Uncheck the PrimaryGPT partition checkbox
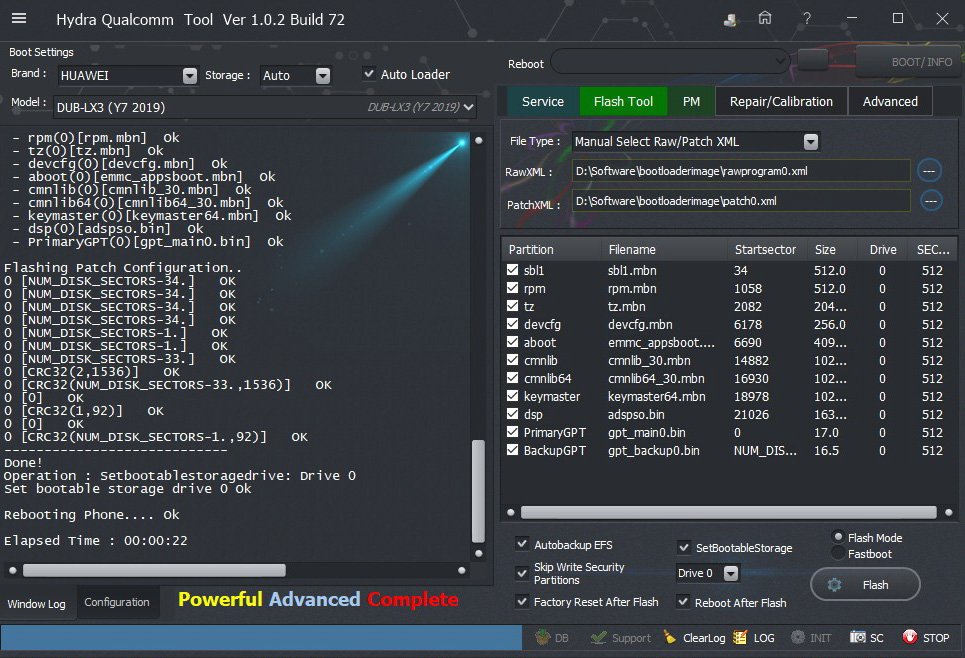The width and height of the screenshot is (965, 658). pyautogui.click(x=512, y=432)
